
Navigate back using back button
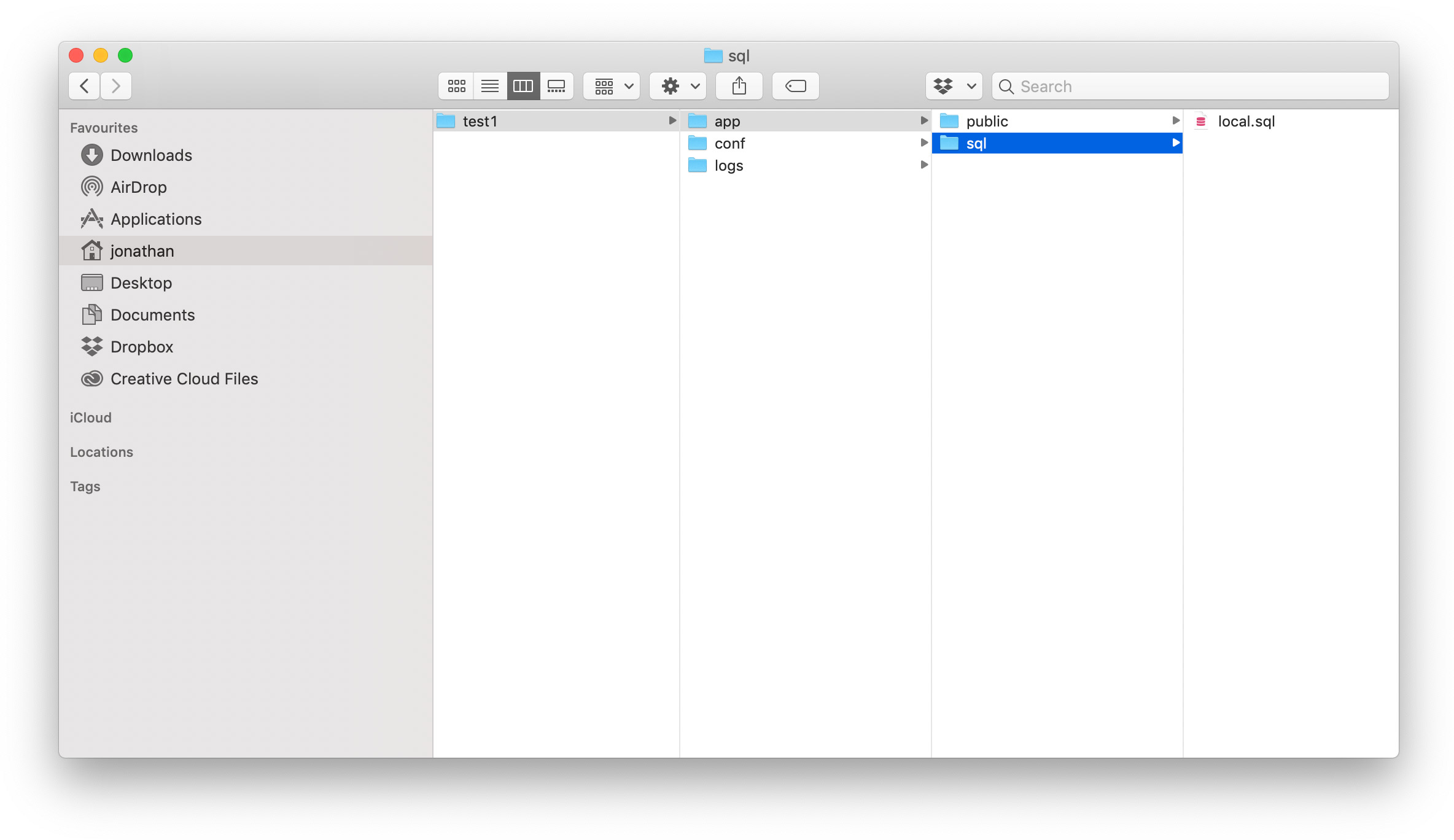pos(85,86)
